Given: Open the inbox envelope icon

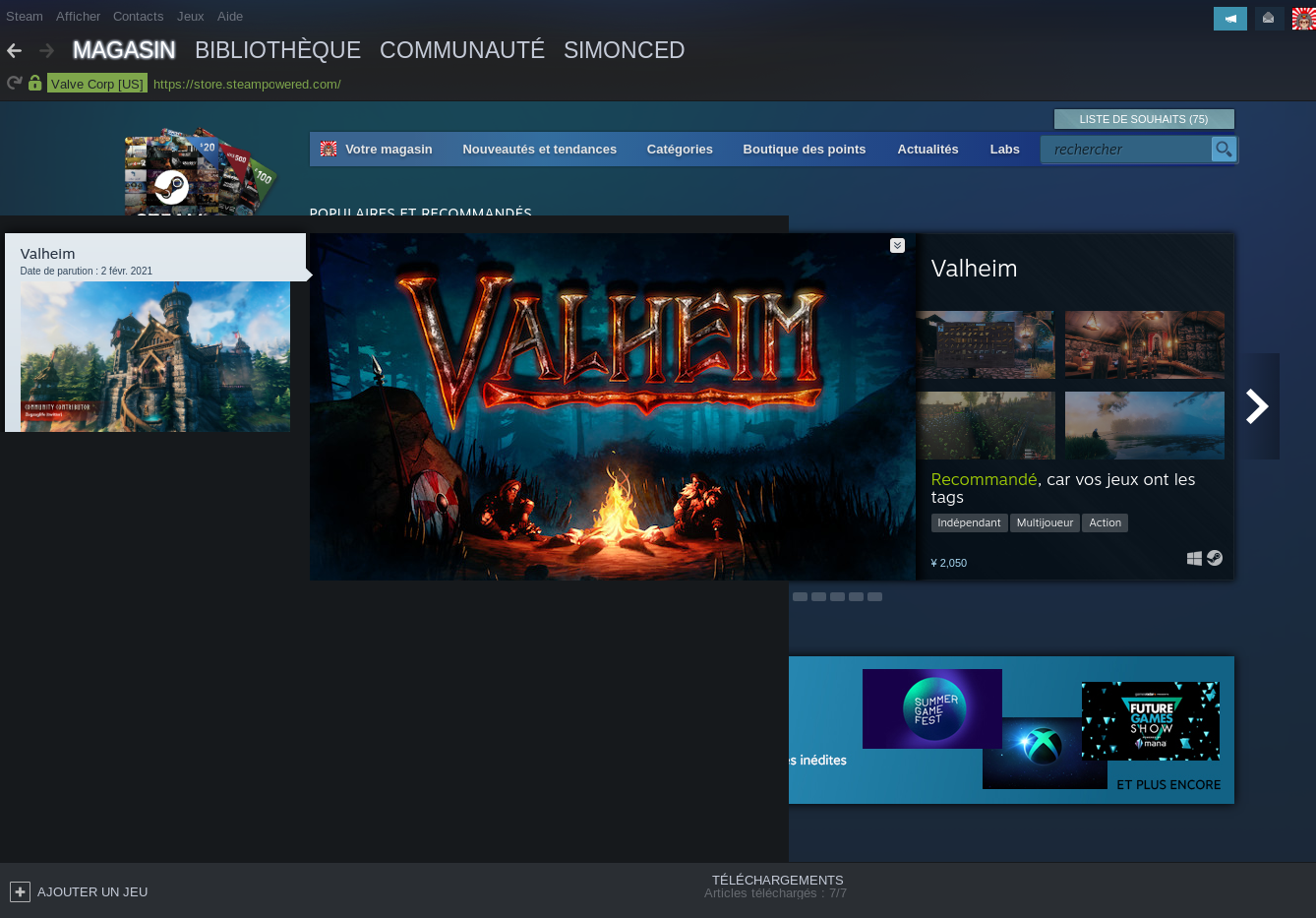Looking at the screenshot, I should tap(1269, 18).
